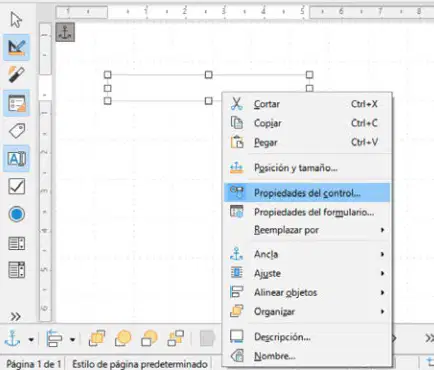Choose Cortar from context menu

[x=307, y=104]
